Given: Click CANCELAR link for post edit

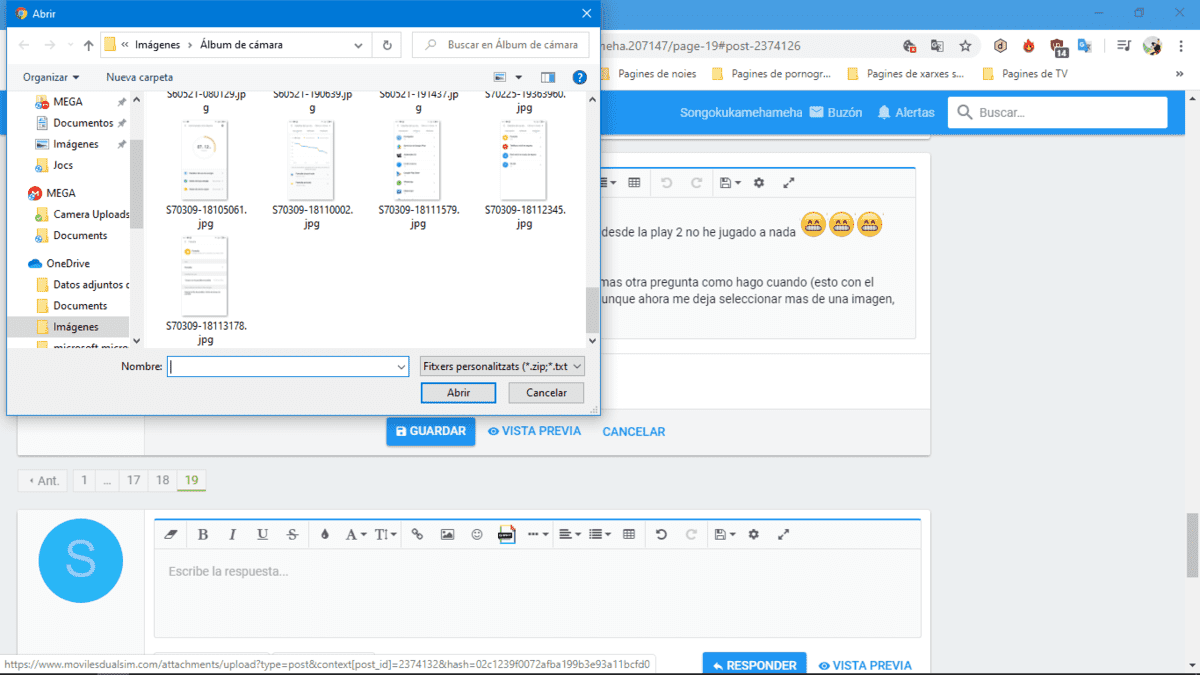Looking at the screenshot, I should point(634,431).
